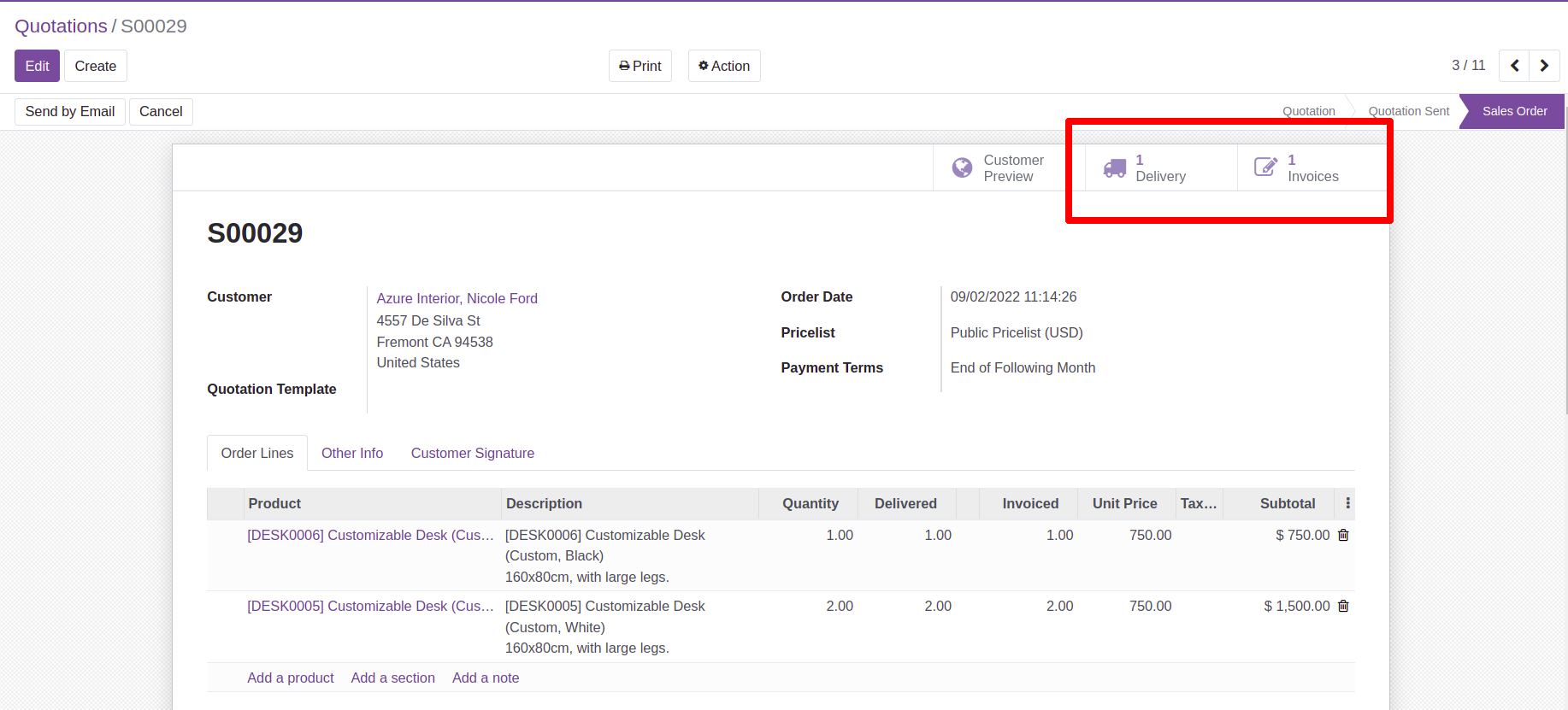
Task: Open the Invoices pencil smart button
Action: click(x=1312, y=167)
